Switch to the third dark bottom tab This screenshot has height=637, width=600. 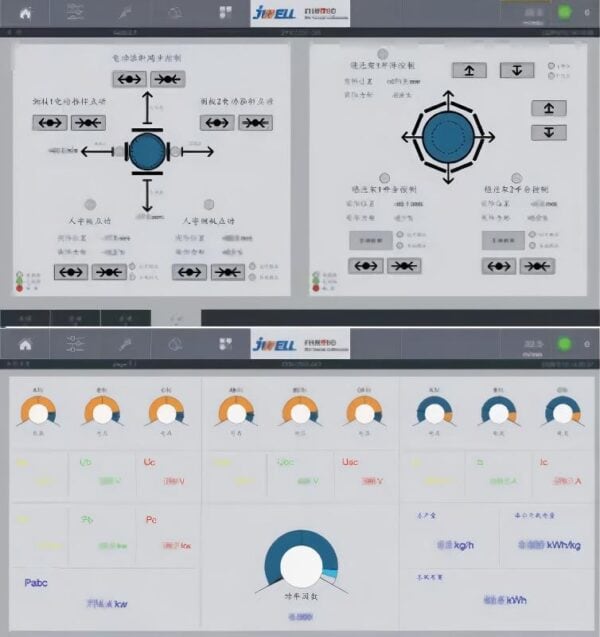[x=126, y=318]
